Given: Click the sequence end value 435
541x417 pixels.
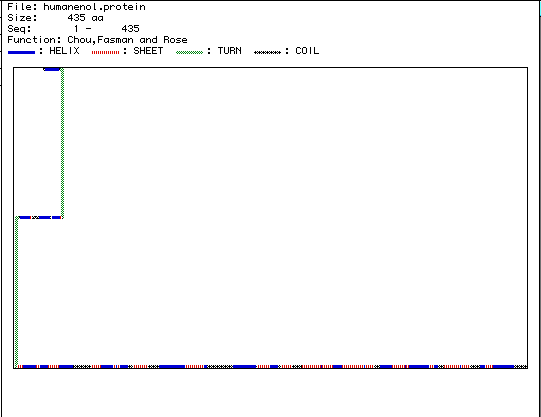Looking at the screenshot, I should tap(130, 29).
